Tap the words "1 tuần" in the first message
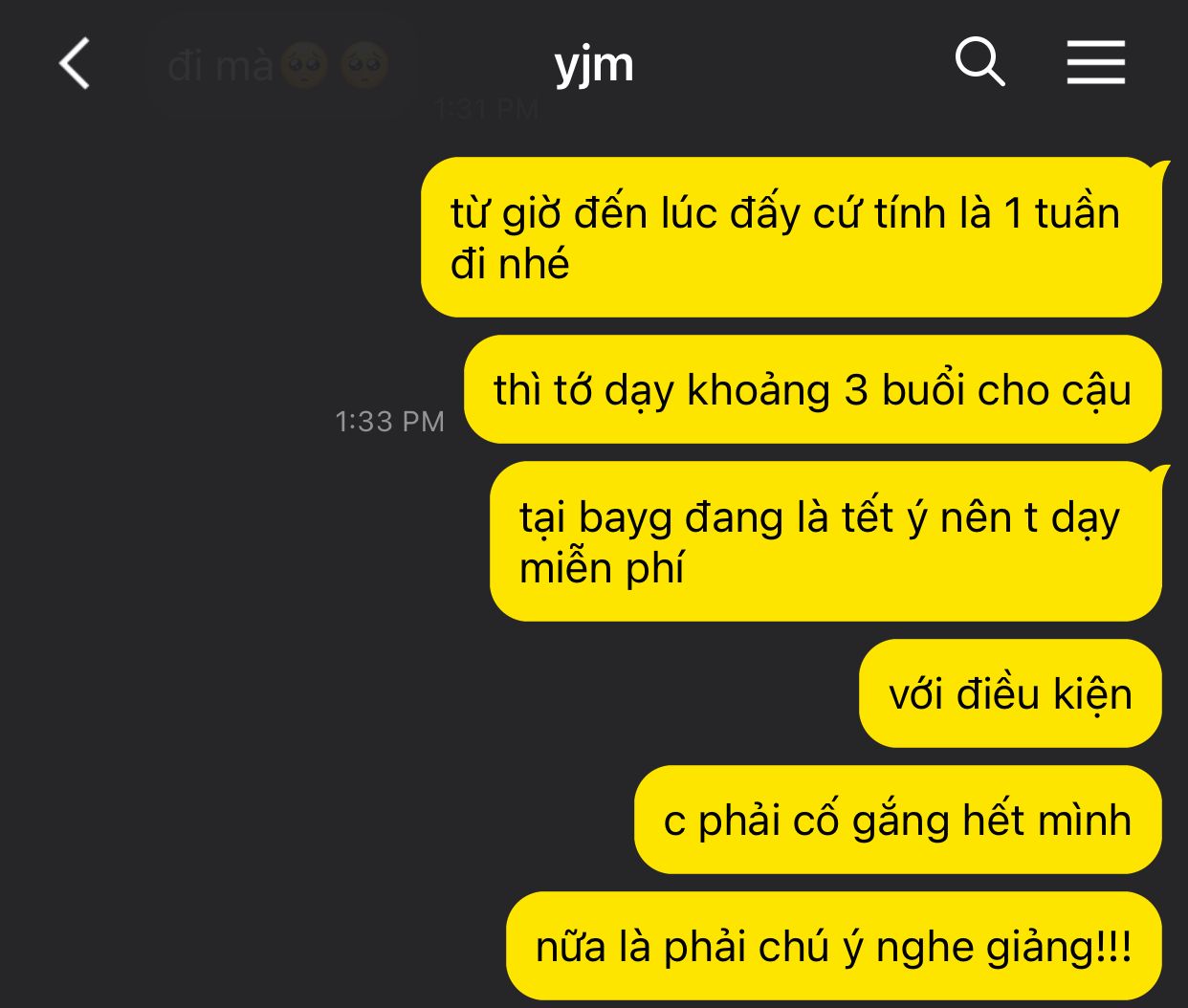Viewport: 1188px width, 1008px height. (1061, 213)
